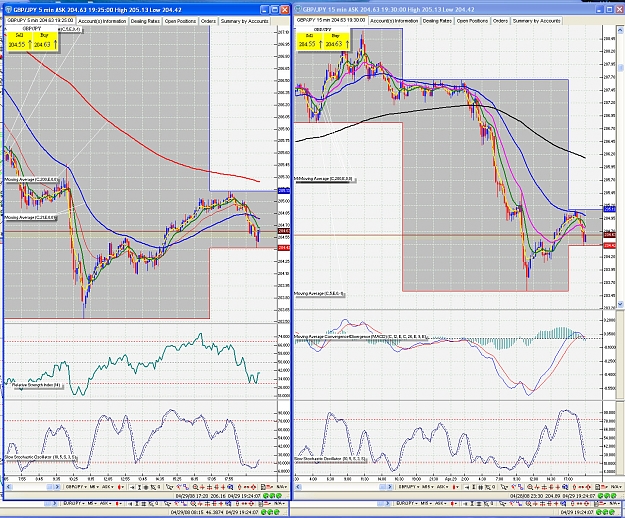Click Buy 204.63 in 5 min window
This screenshot has width=625, height=518.
[45, 41]
